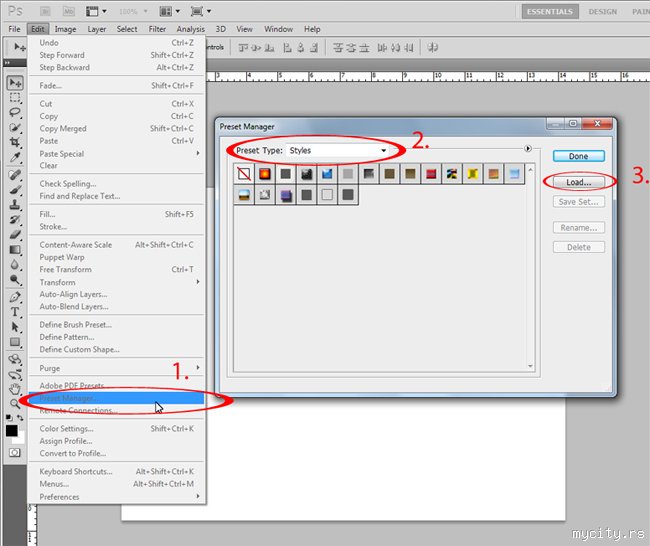This screenshot has width=650, height=546.
Task: Select the Path Selection tool
Action: point(15,327)
